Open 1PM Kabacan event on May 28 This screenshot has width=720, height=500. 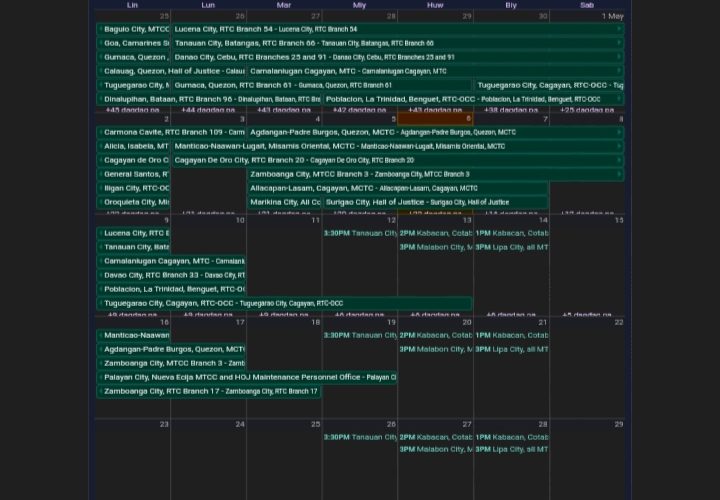click(511, 437)
